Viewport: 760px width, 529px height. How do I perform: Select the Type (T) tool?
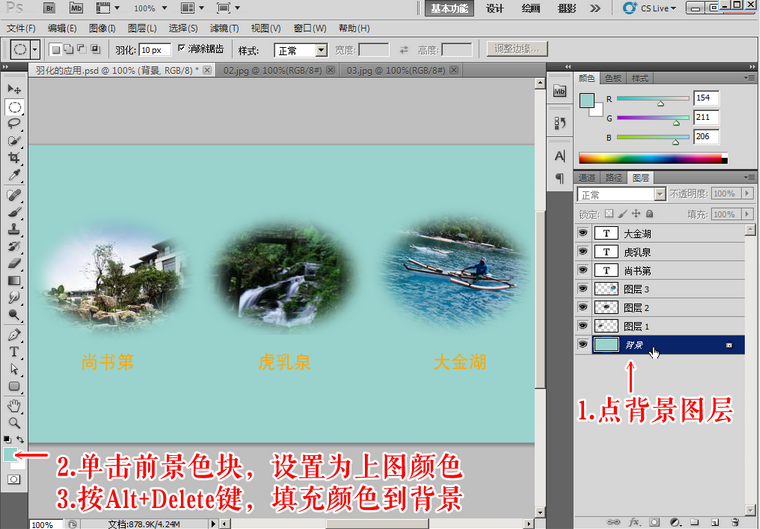(15, 351)
